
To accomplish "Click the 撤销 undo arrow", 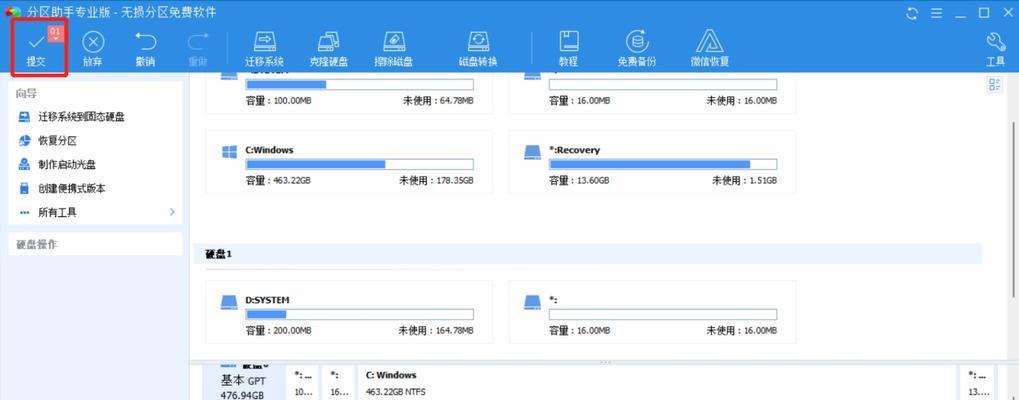I will (145, 42).
